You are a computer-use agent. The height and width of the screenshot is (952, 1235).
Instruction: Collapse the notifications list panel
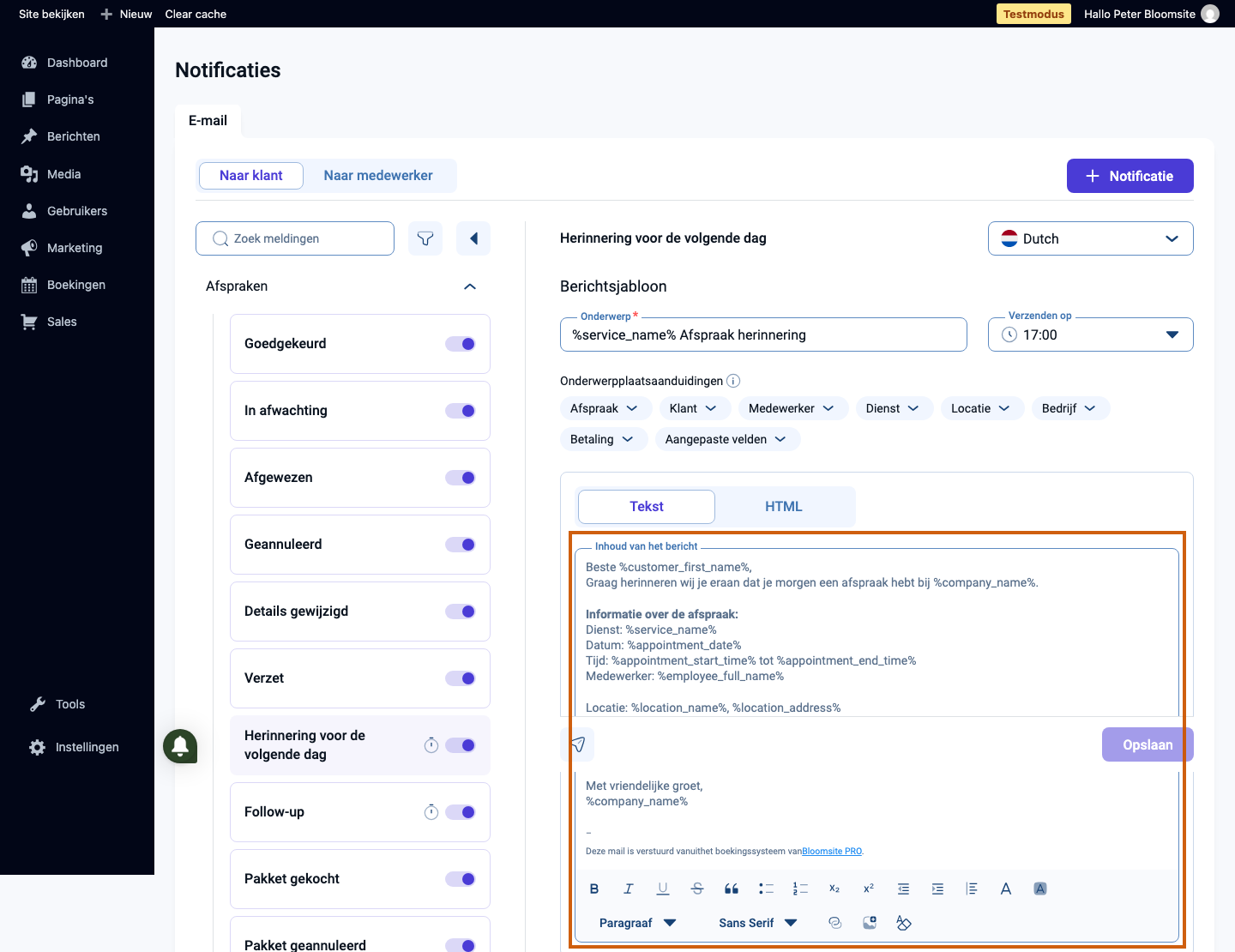[473, 238]
